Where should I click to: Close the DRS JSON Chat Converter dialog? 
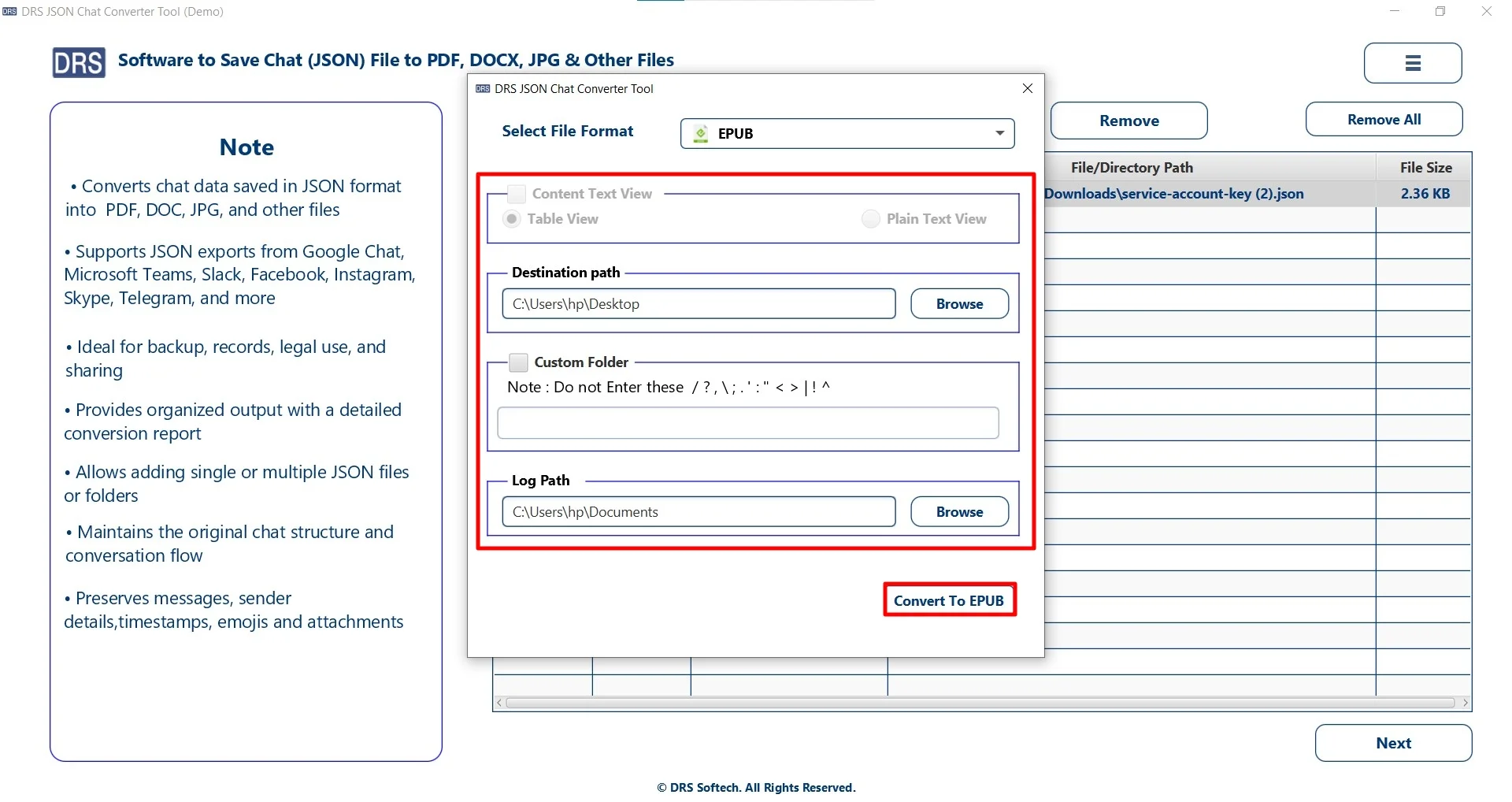click(1028, 88)
